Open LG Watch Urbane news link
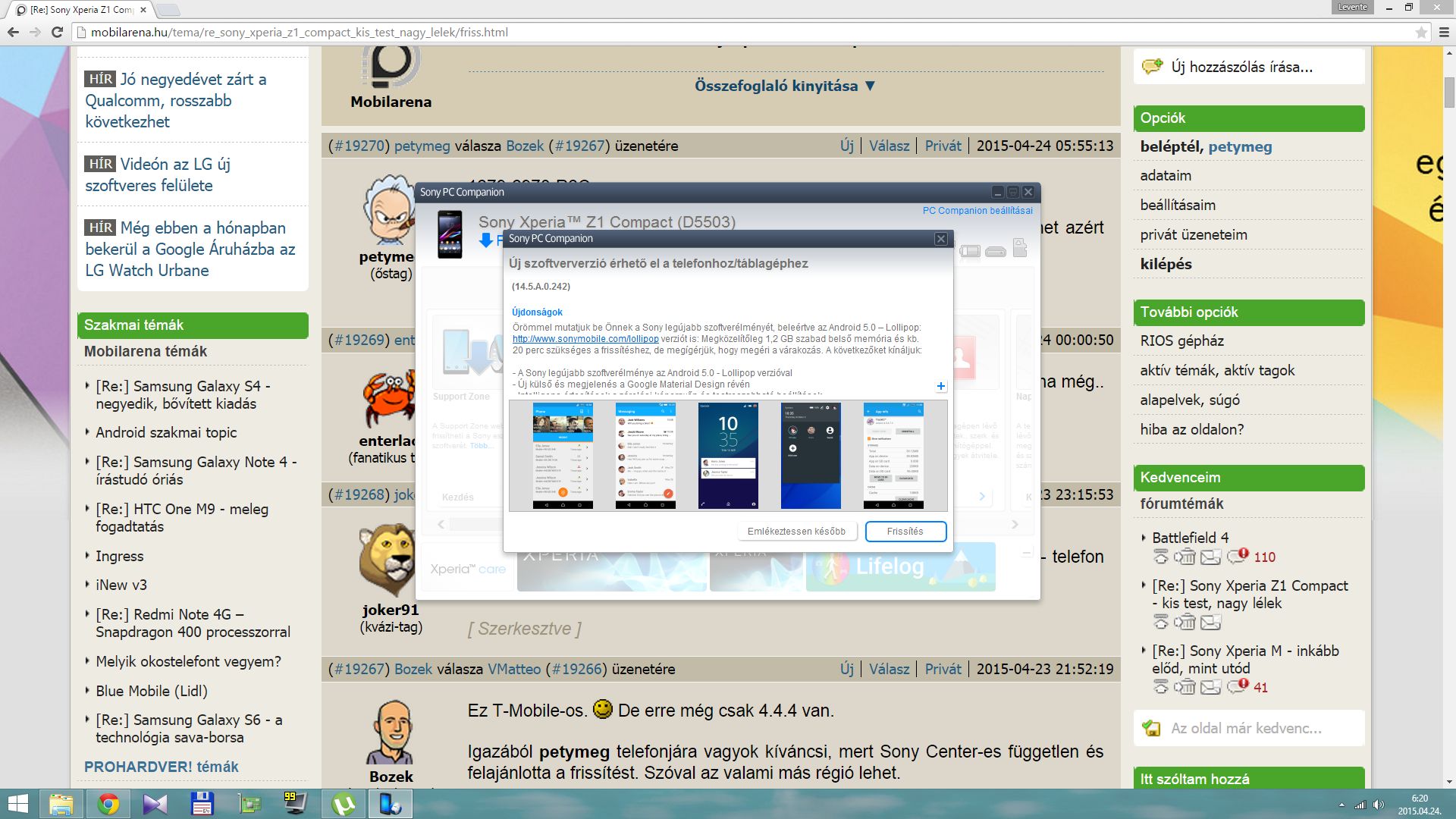This screenshot has height=819, width=1456. pos(190,249)
